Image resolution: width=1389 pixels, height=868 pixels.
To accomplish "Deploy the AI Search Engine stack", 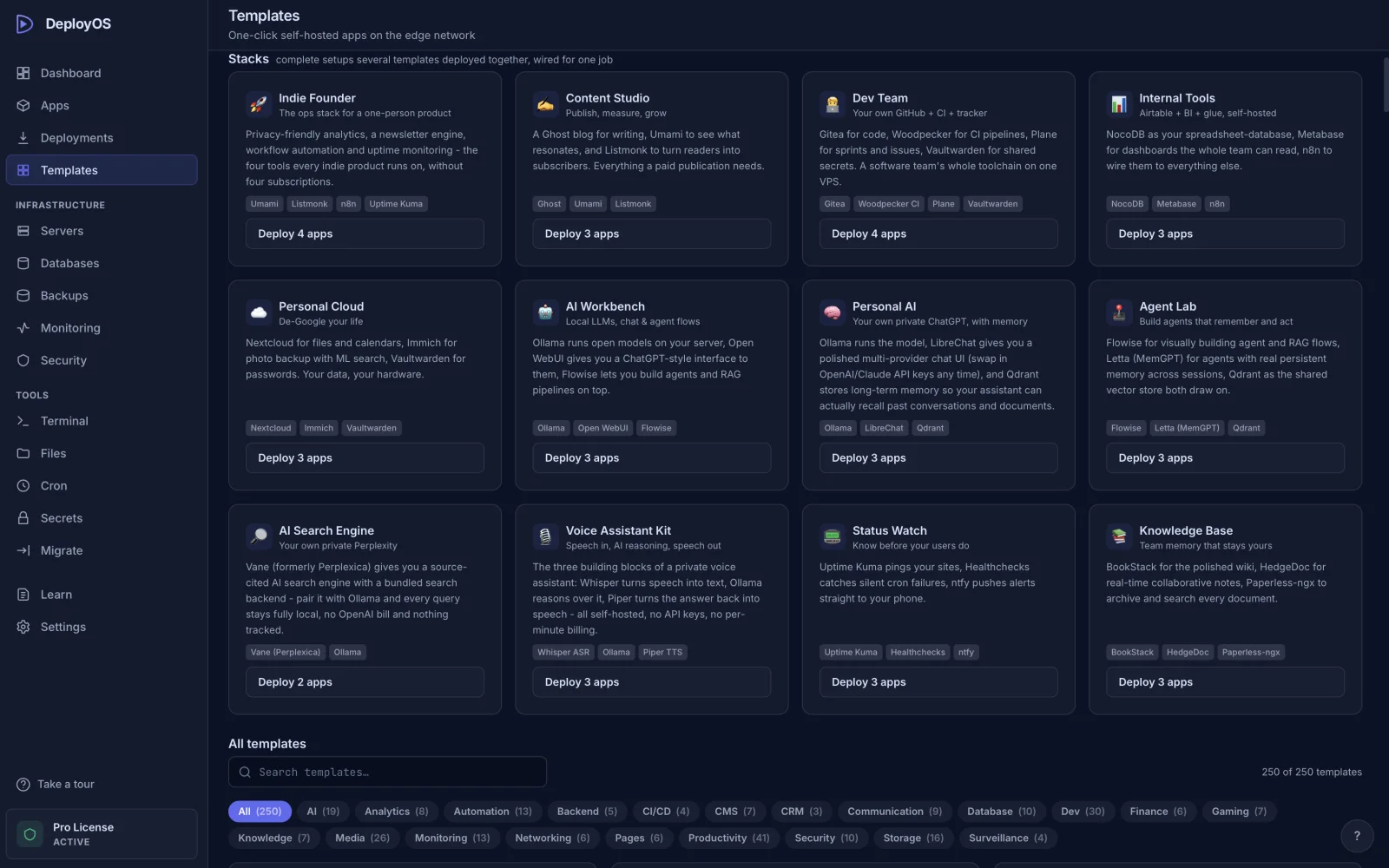I will click(365, 682).
